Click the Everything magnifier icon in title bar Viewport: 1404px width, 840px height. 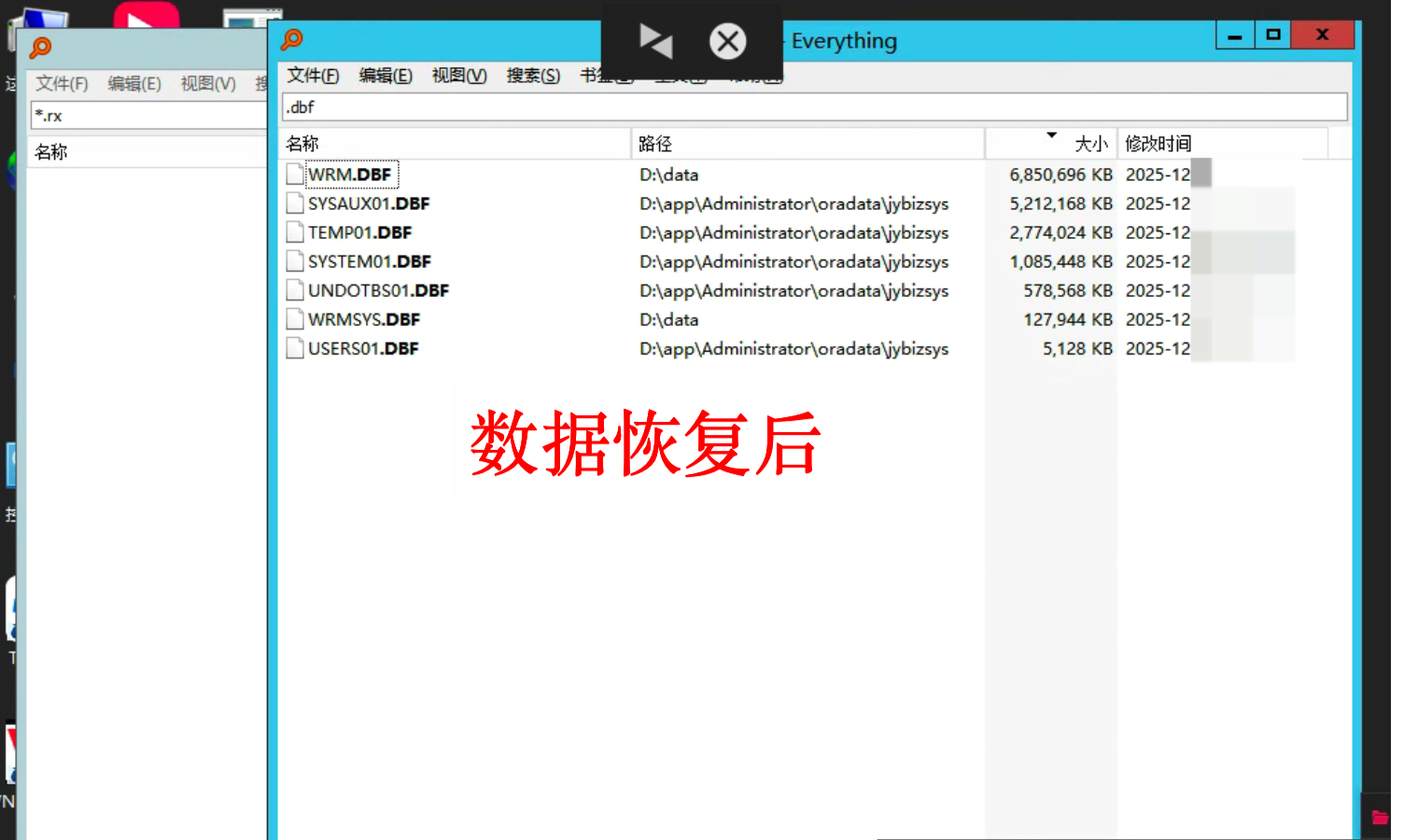292,39
